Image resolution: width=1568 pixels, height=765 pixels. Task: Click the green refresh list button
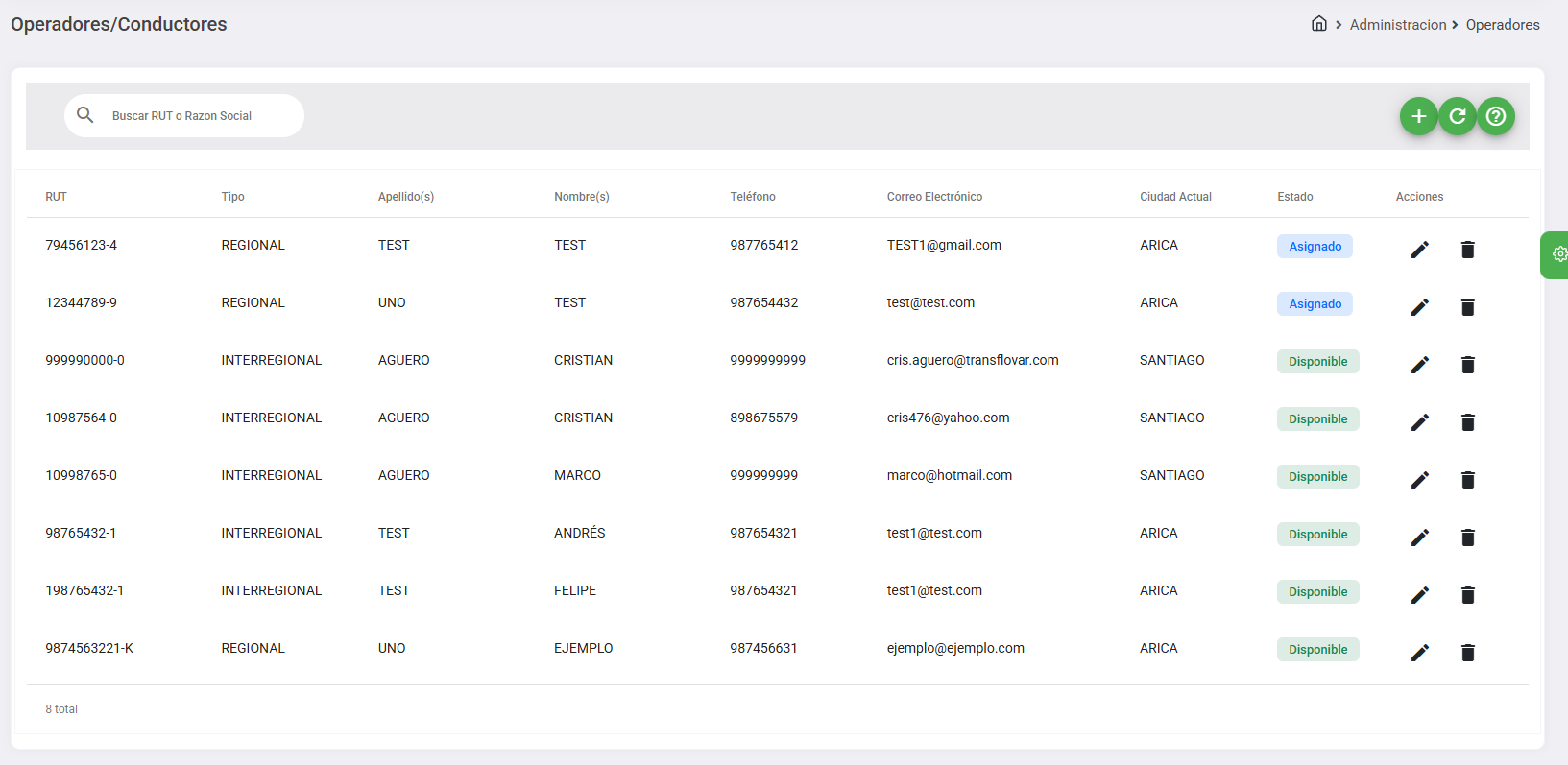click(x=1457, y=116)
